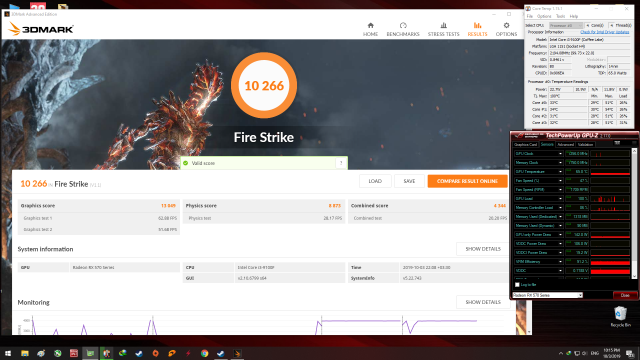Open Core Temp File menu
The width and height of the screenshot is (640, 360).
pos(530,16)
